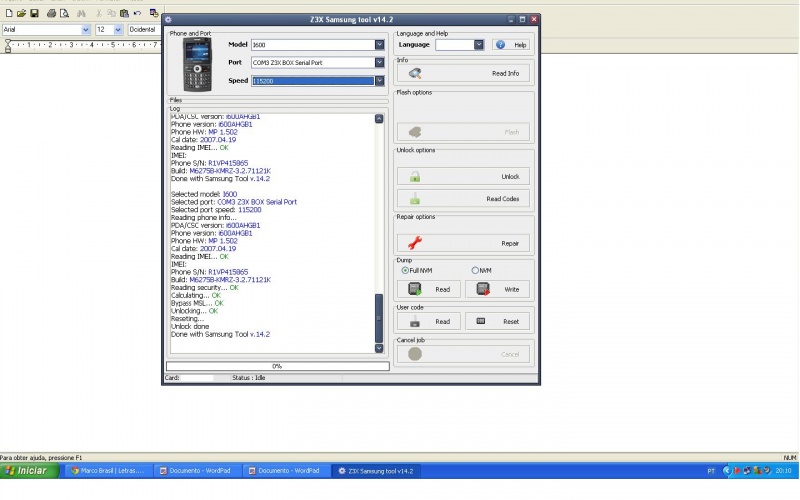Open the Ocidental script dropdown in WordPad
This screenshot has width=800, height=500.
point(143,30)
